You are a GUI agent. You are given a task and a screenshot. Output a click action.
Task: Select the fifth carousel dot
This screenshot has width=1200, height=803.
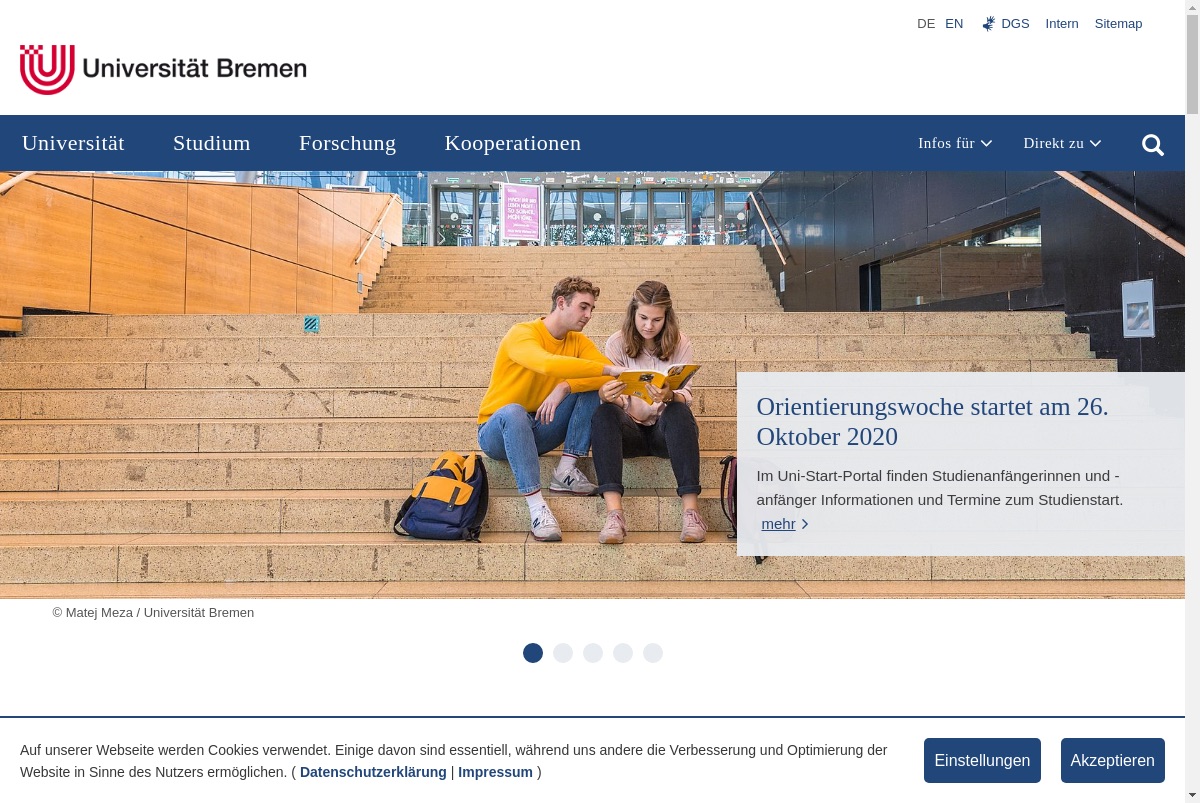[x=653, y=653]
